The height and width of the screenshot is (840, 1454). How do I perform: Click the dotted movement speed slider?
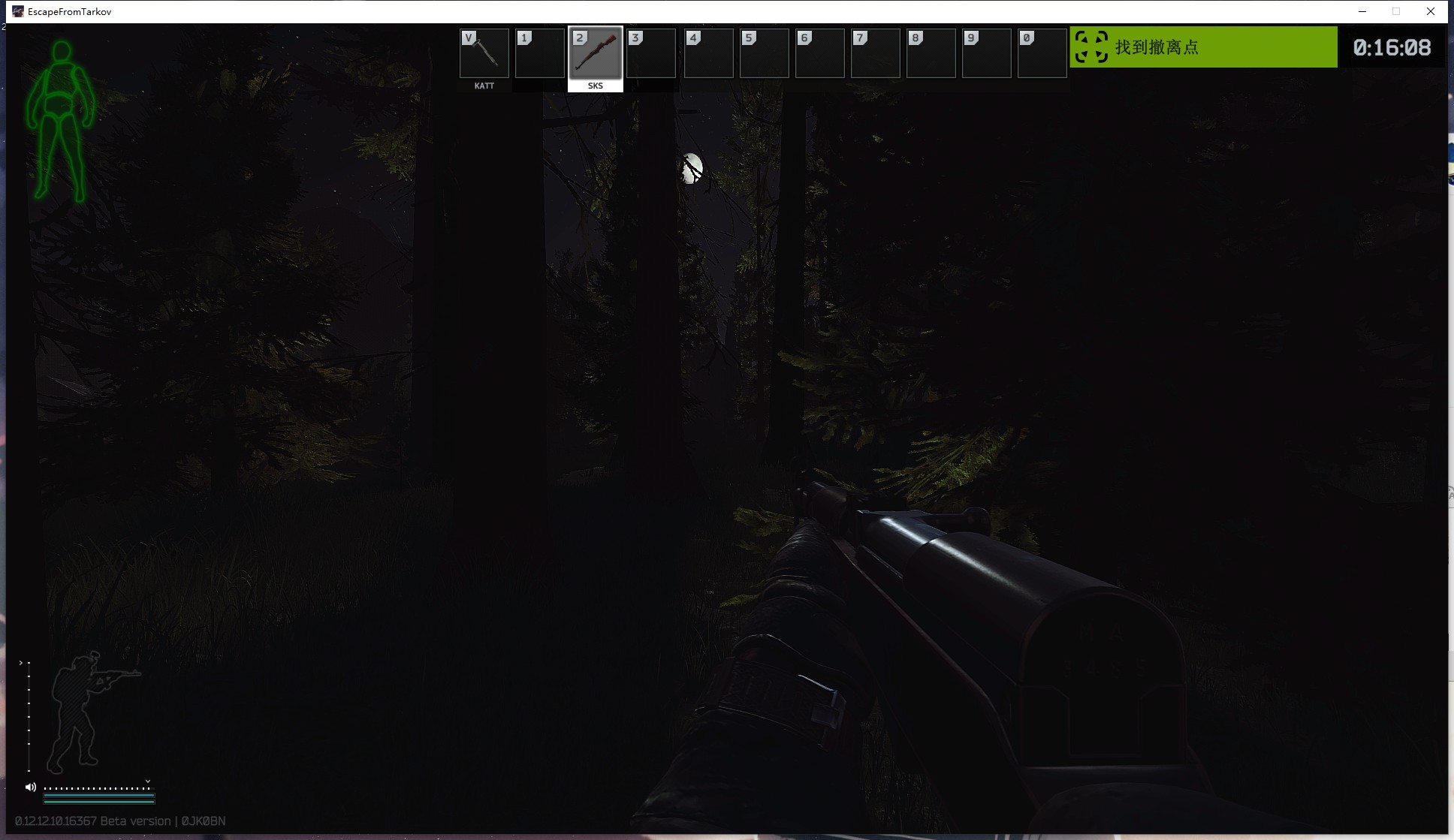pos(98,788)
